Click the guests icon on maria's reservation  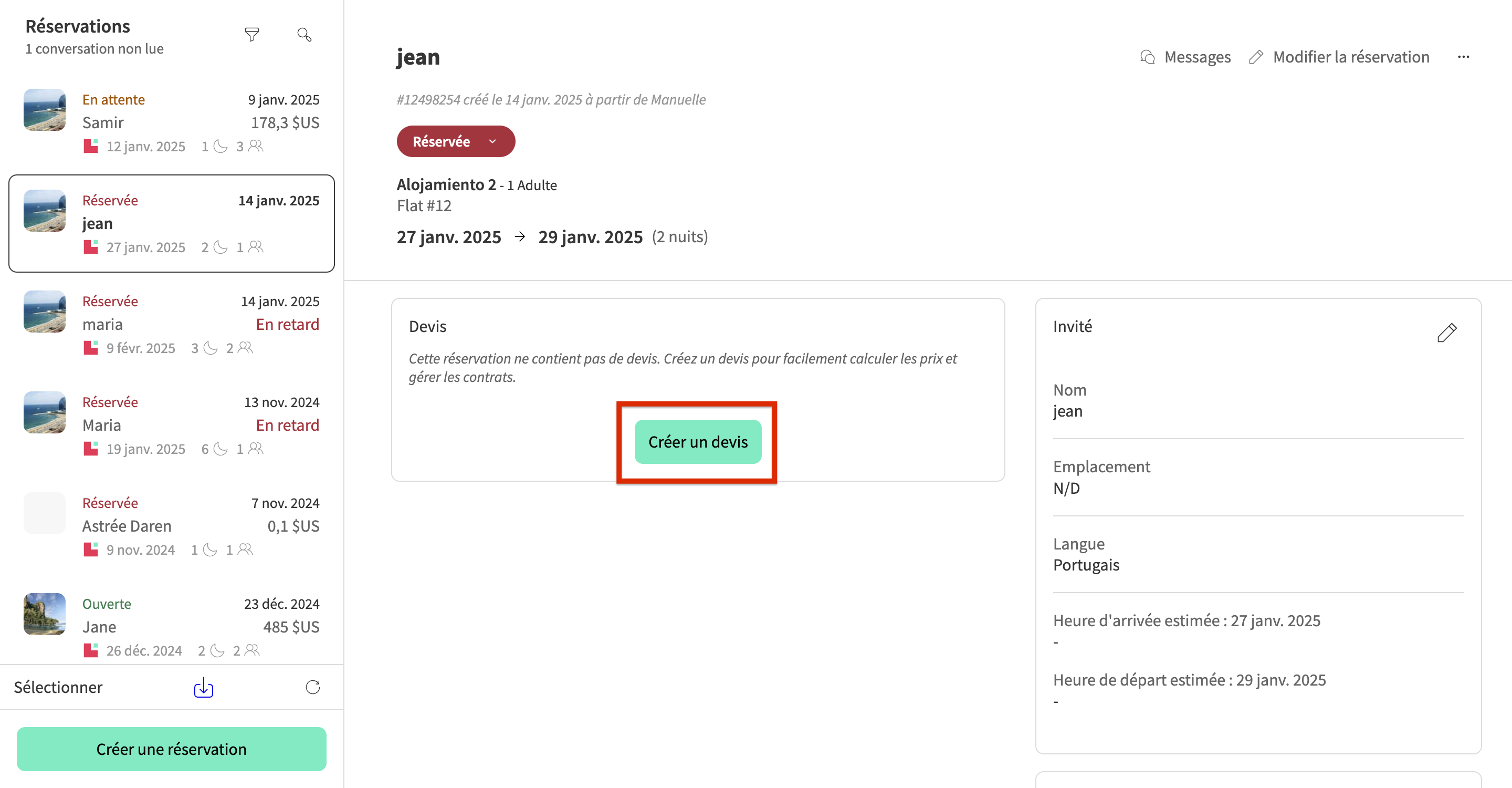pyautogui.click(x=244, y=348)
